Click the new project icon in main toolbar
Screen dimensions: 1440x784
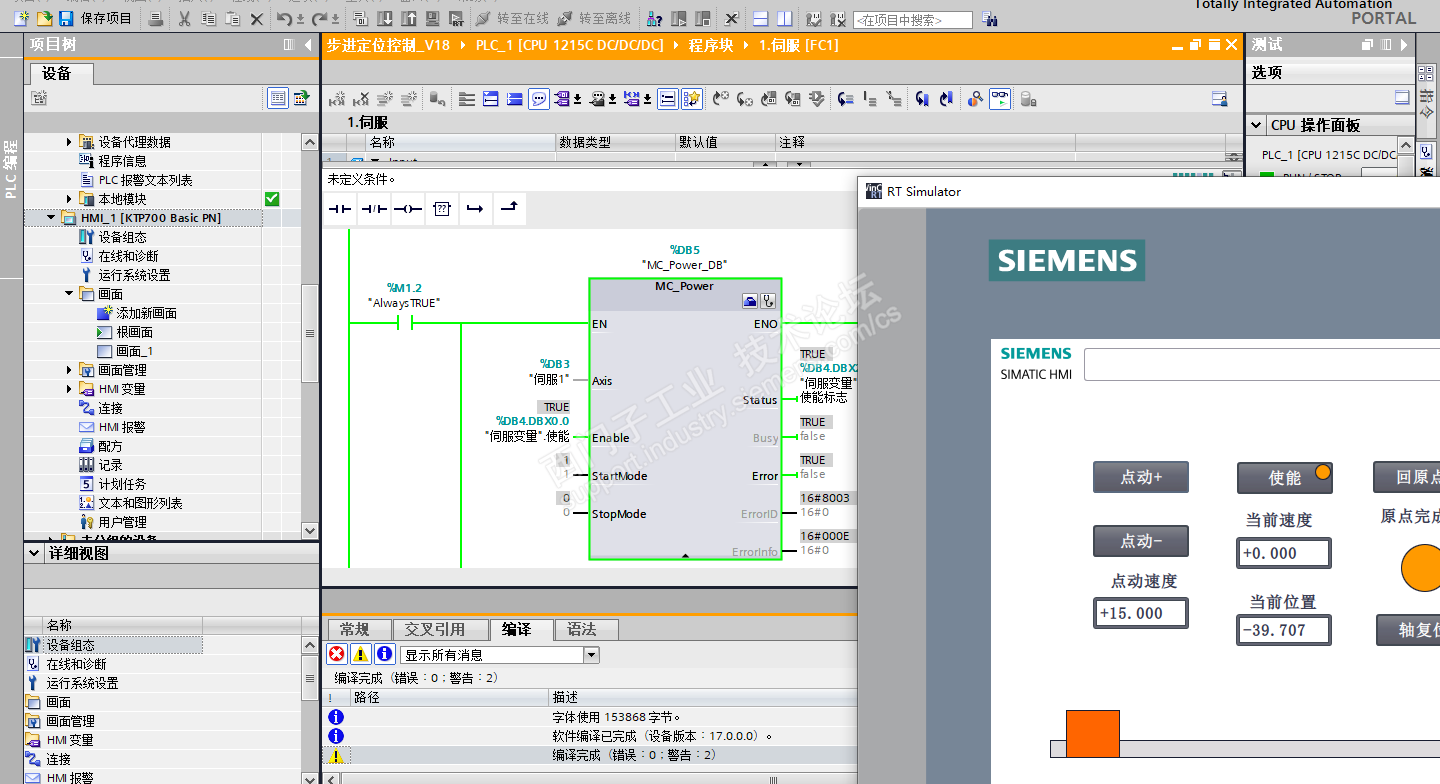click(x=21, y=18)
